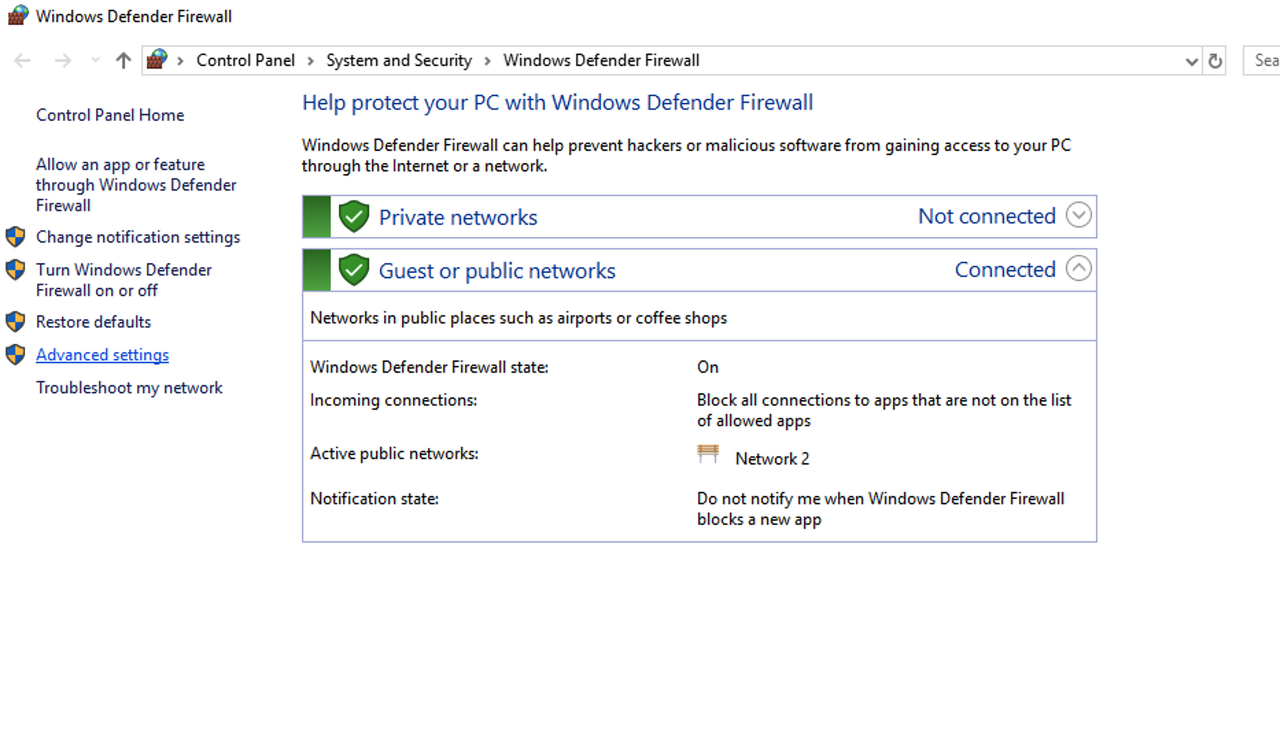Click 'Do not notify me' value text
The width and height of the screenshot is (1280, 740).
[x=881, y=508]
